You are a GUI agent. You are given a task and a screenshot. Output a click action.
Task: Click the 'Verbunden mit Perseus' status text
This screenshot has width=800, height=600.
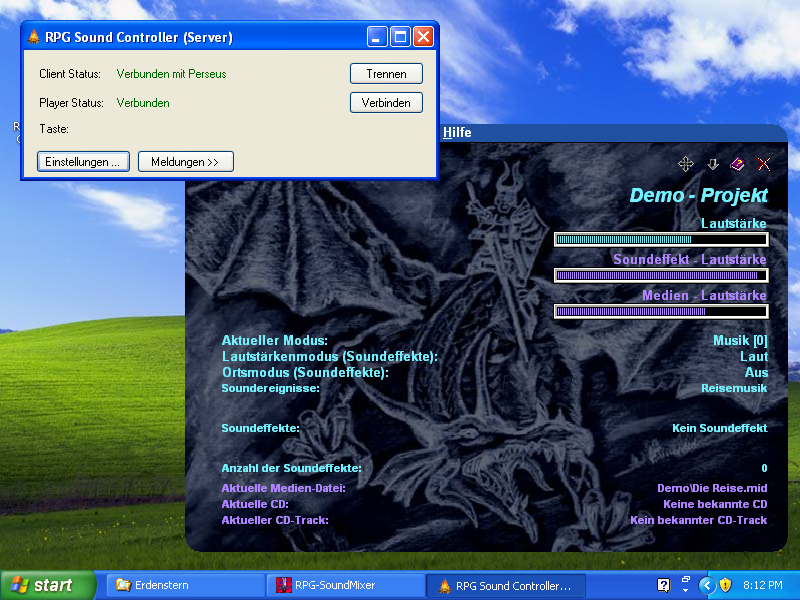pos(171,74)
